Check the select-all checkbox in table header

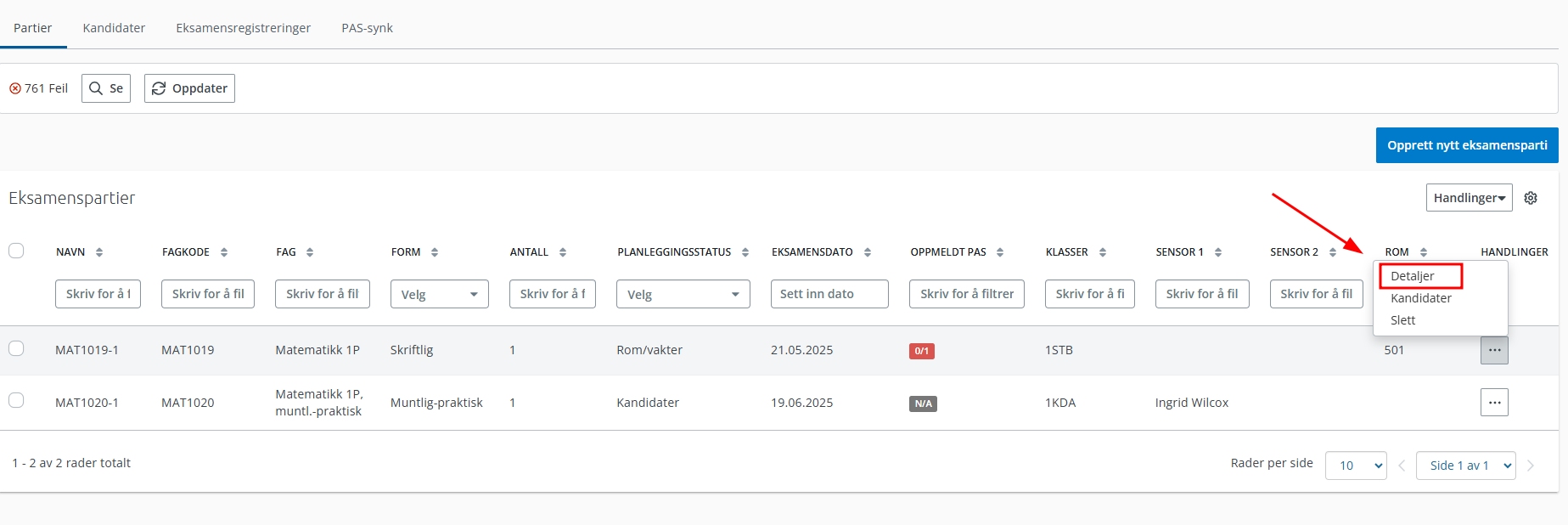(x=16, y=251)
